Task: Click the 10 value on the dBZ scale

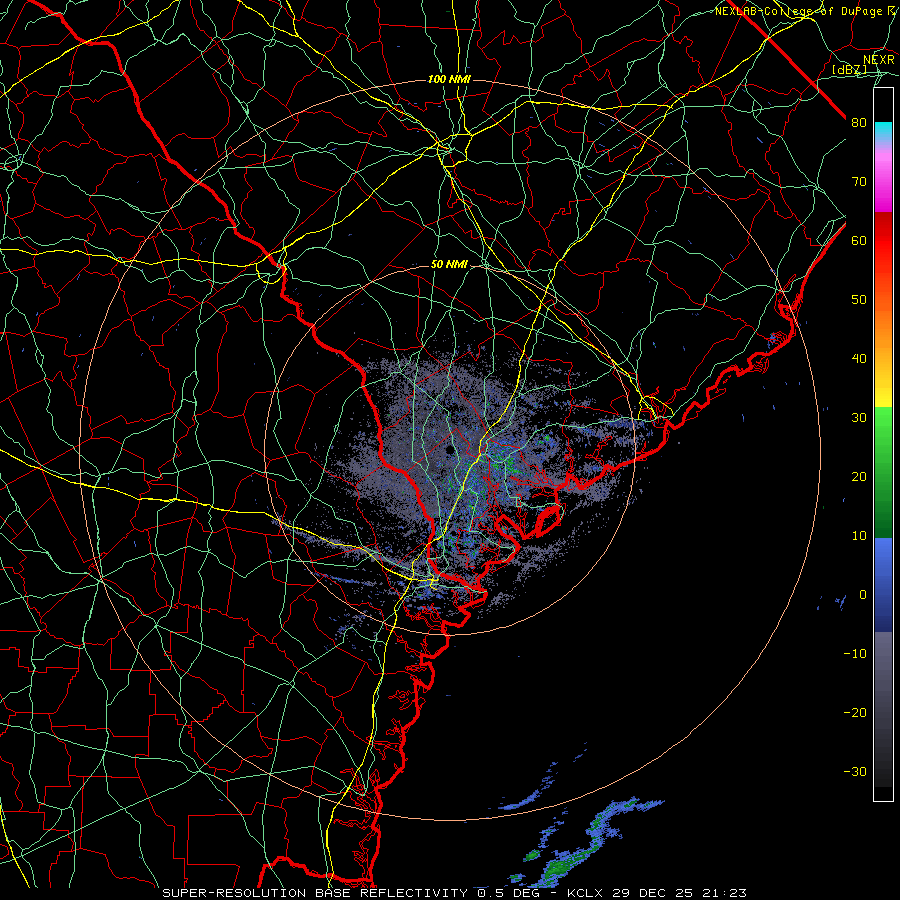Action: [x=859, y=536]
